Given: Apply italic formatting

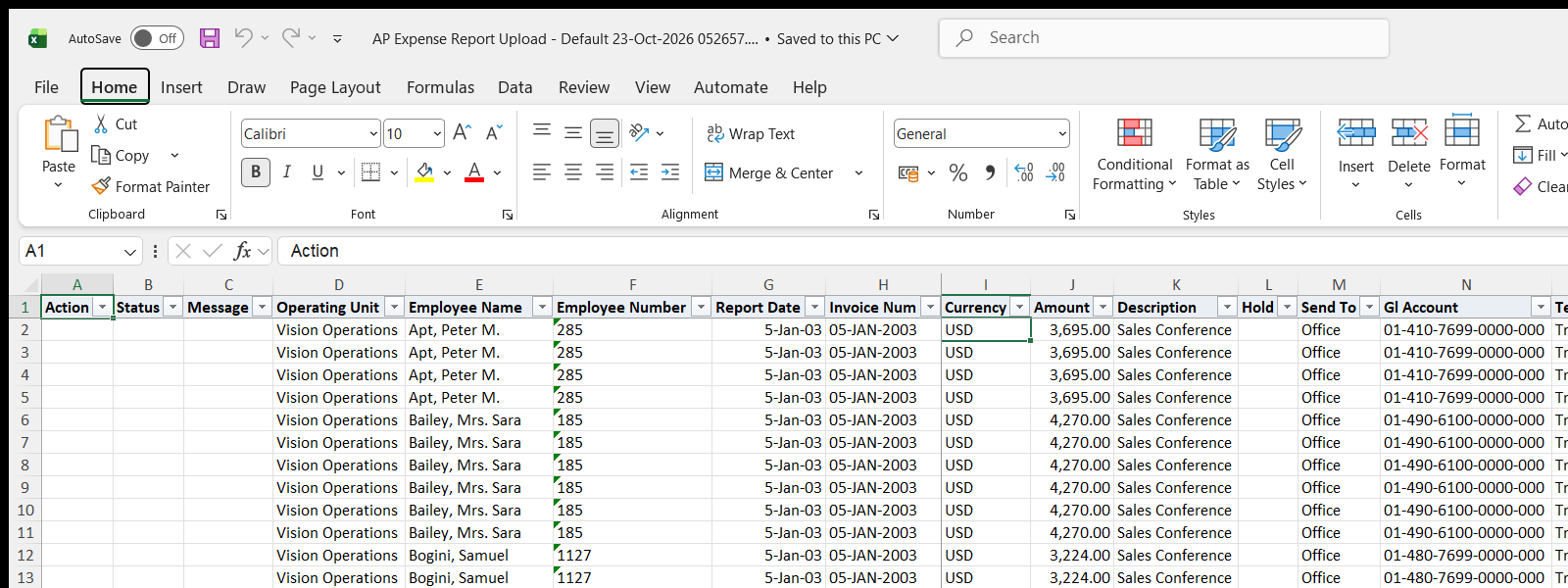Looking at the screenshot, I should pos(287,172).
